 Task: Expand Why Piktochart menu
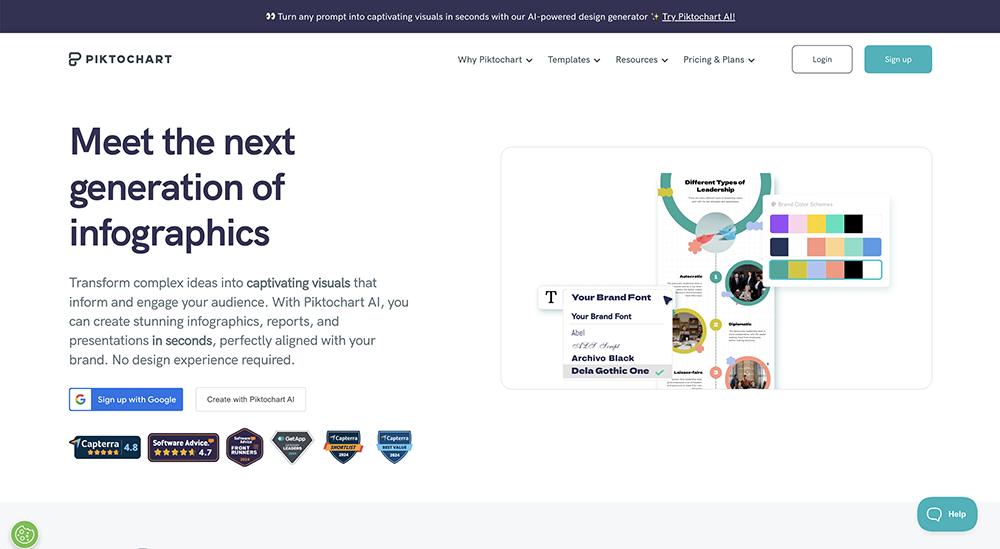pos(495,59)
